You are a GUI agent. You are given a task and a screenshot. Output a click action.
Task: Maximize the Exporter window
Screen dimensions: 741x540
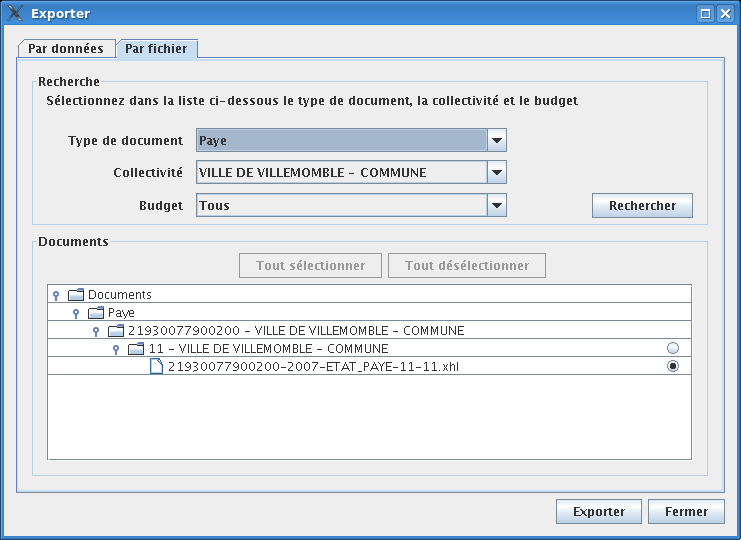pyautogui.click(x=705, y=14)
